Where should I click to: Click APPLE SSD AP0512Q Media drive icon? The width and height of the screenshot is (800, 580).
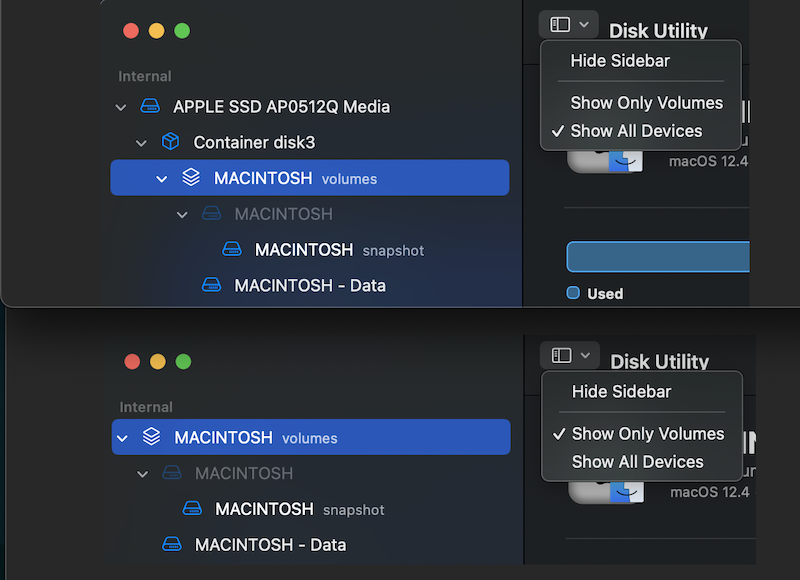[x=150, y=106]
